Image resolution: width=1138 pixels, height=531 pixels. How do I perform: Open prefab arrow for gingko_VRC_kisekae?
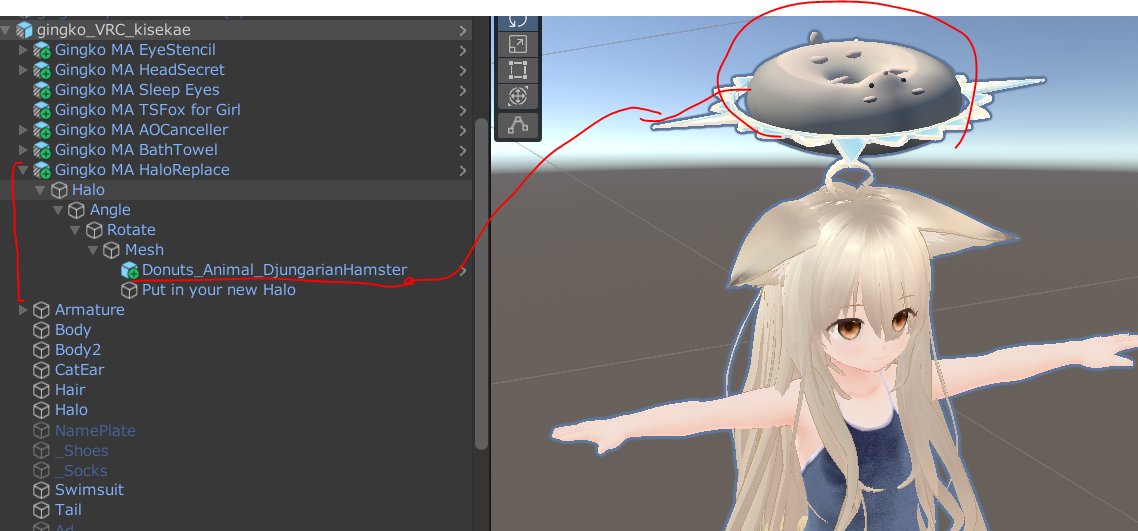point(462,30)
